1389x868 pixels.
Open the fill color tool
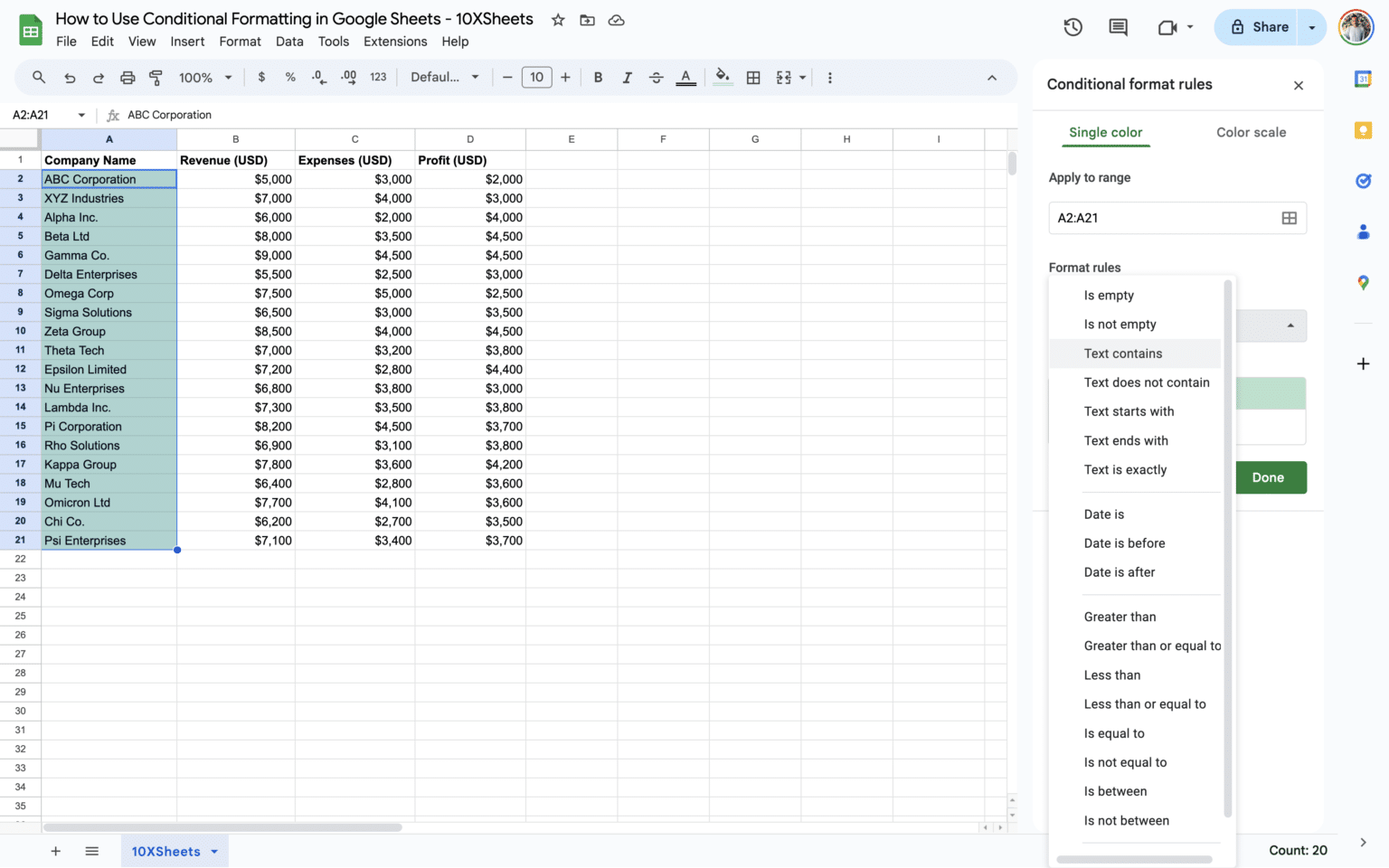point(722,78)
